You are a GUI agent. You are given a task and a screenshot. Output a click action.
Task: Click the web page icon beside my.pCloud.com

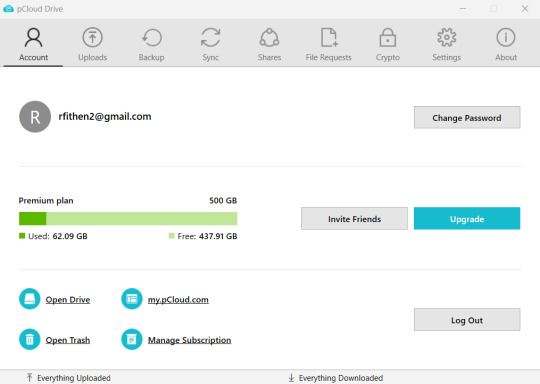tap(132, 299)
